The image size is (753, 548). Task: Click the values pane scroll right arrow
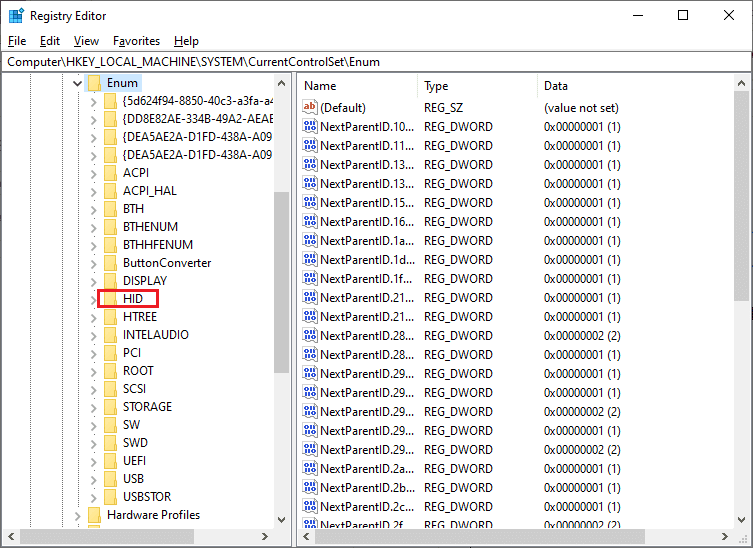coord(725,536)
